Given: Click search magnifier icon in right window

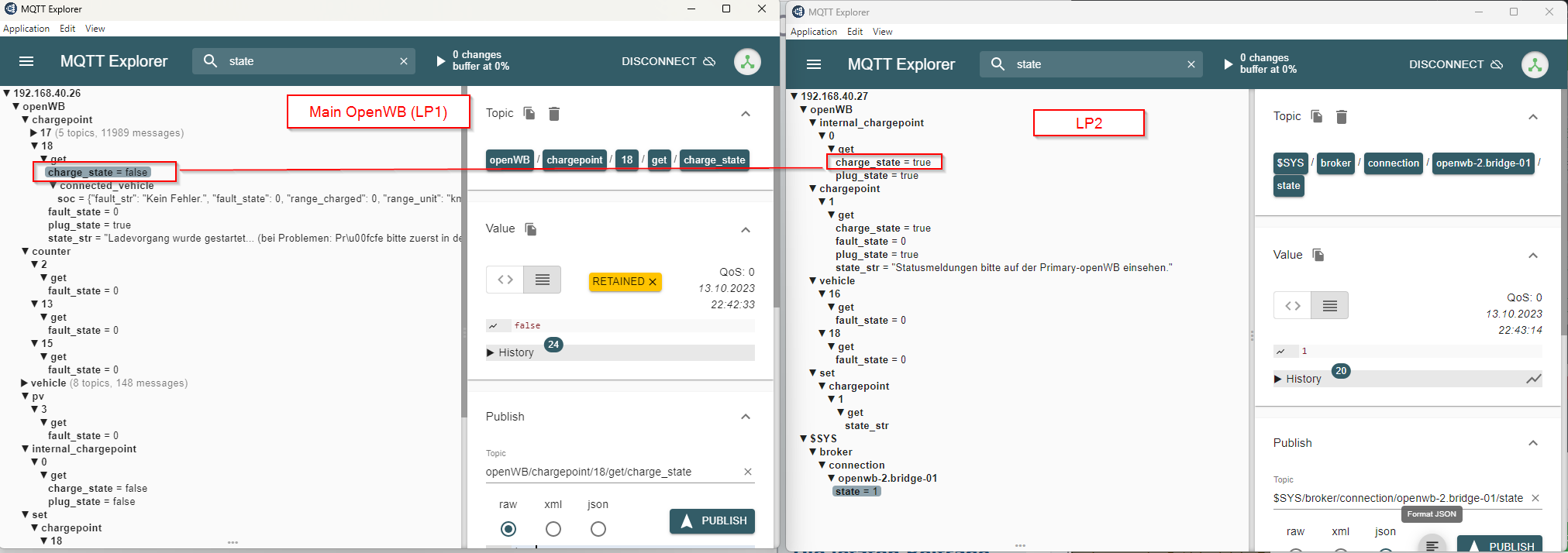Looking at the screenshot, I should tap(998, 64).
